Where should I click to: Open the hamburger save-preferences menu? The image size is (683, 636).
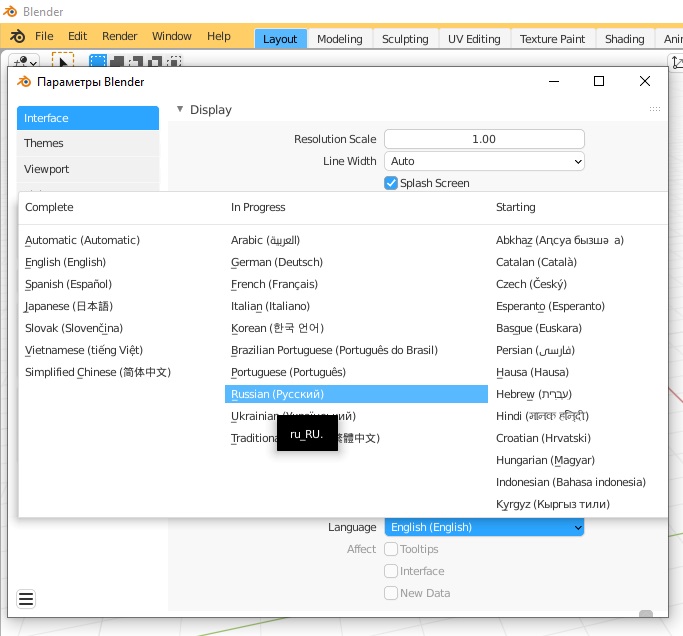[26, 599]
